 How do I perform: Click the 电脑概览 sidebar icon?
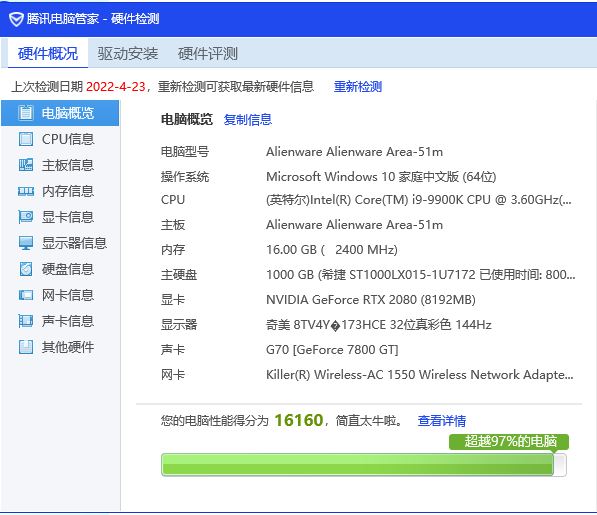[x=26, y=113]
